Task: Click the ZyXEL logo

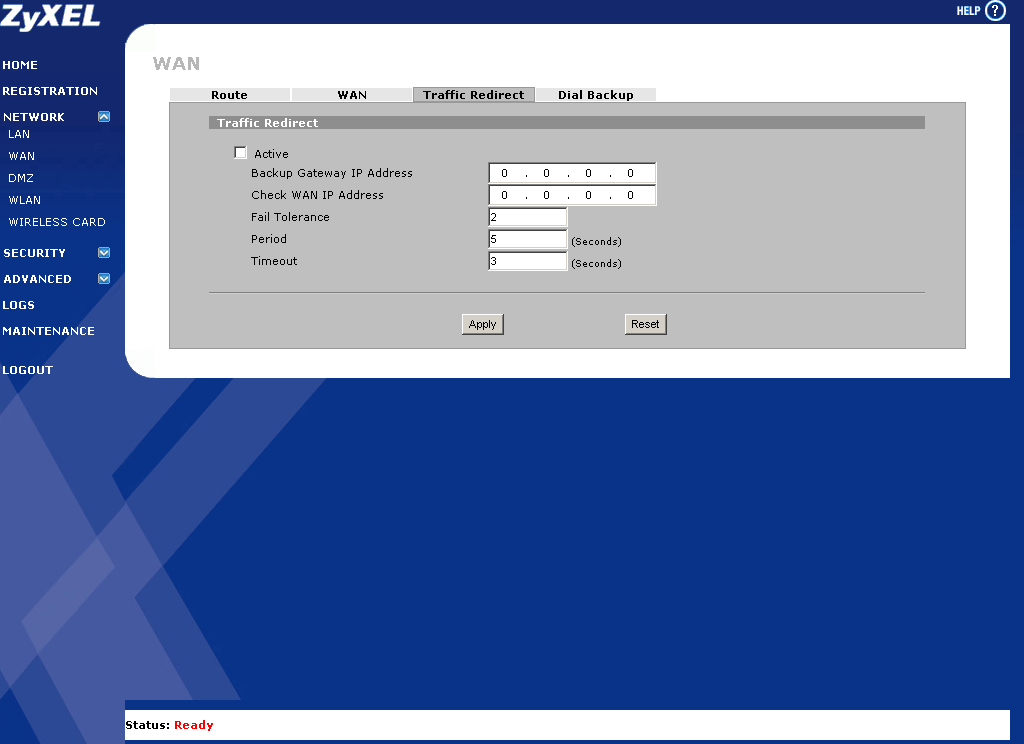Action: [x=50, y=16]
